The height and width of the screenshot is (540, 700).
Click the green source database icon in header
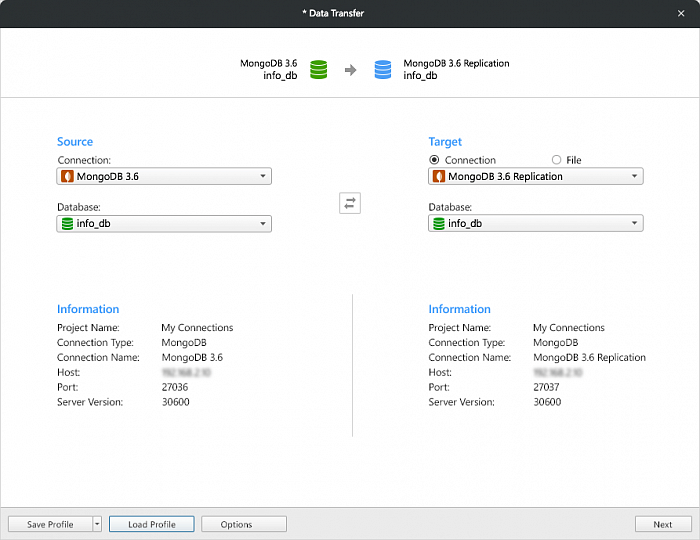319,70
